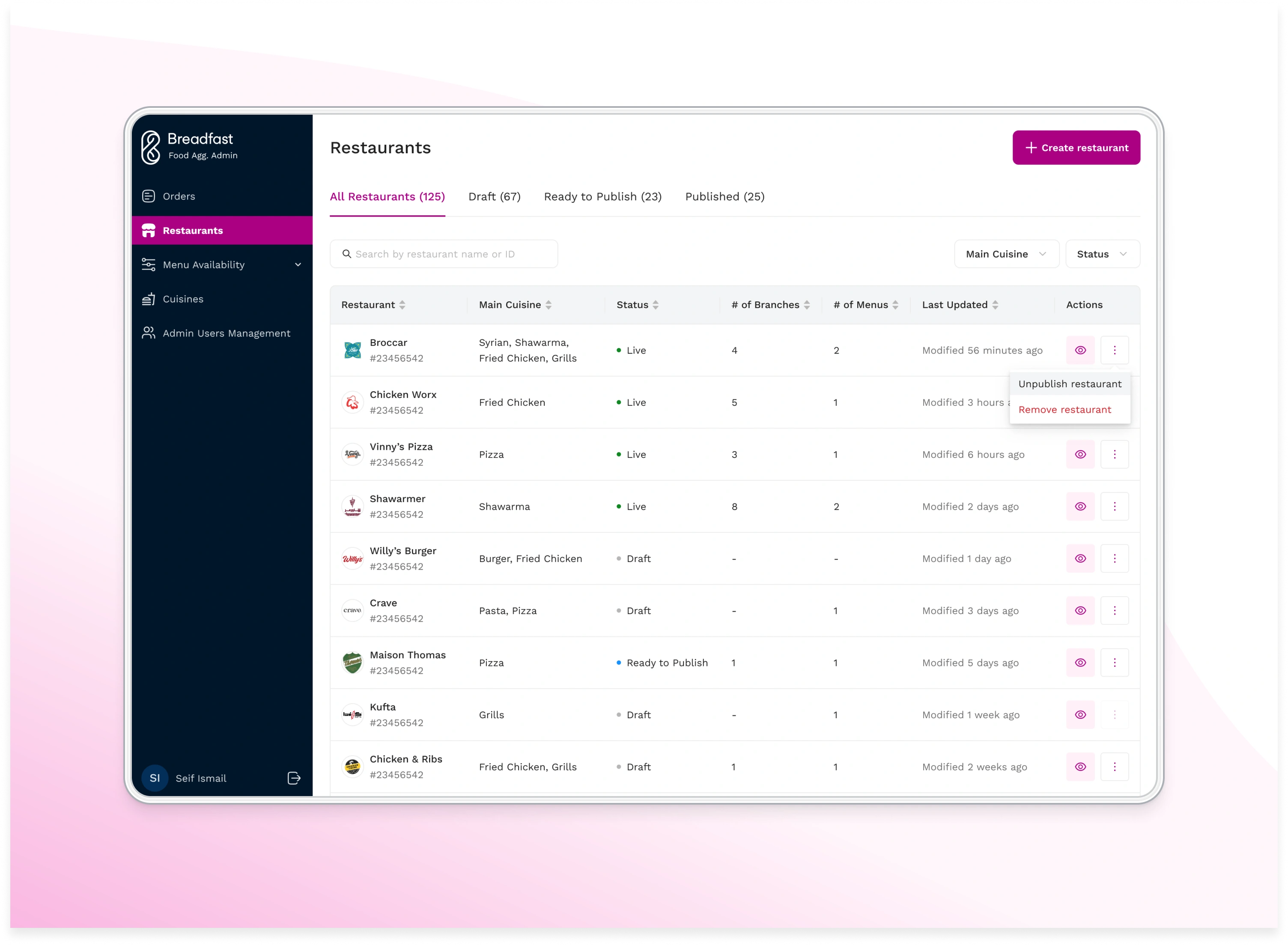
Task: Click the Chicken Worx restaurant logo
Action: click(352, 402)
